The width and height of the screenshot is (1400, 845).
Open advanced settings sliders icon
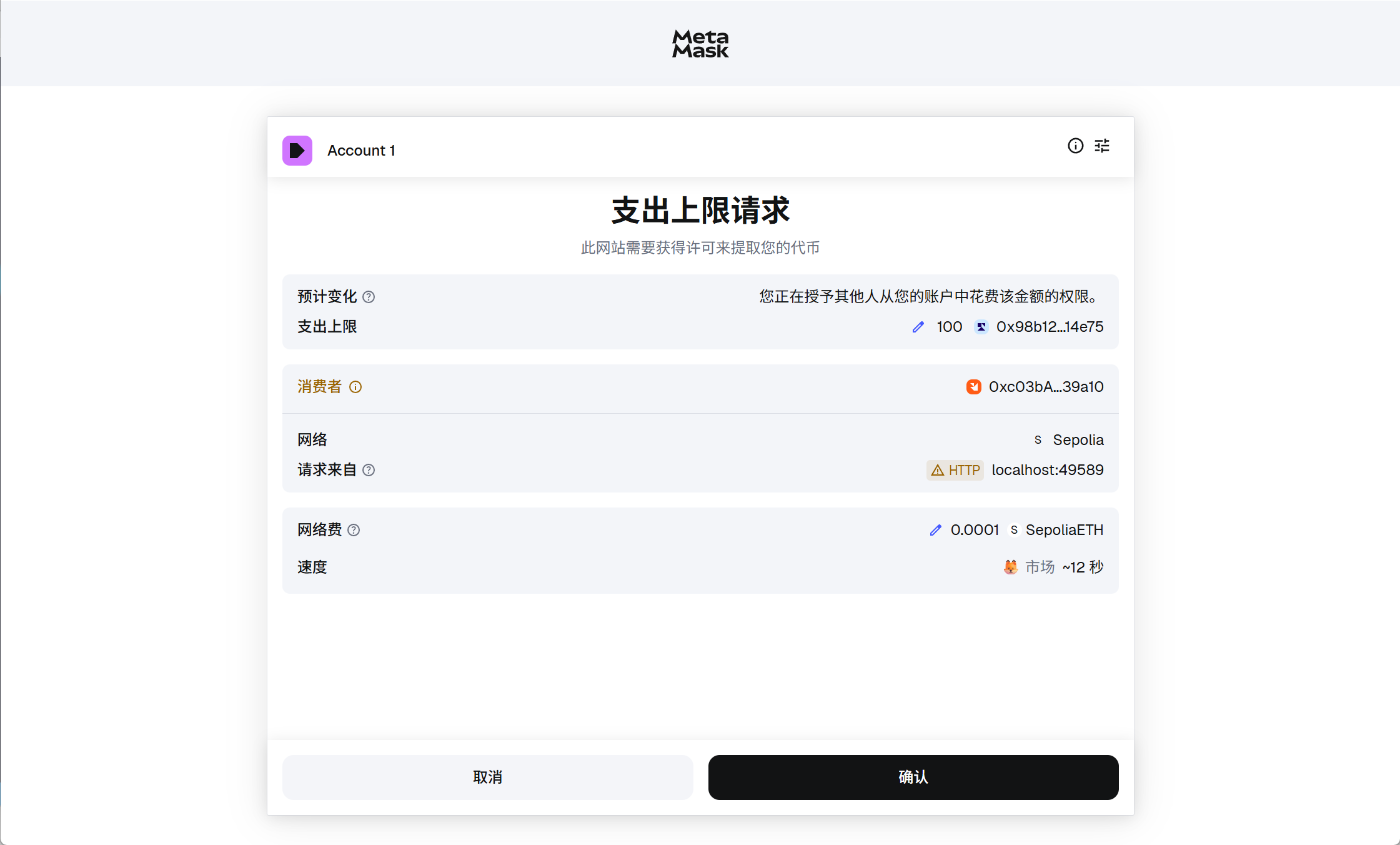pos(1102,146)
